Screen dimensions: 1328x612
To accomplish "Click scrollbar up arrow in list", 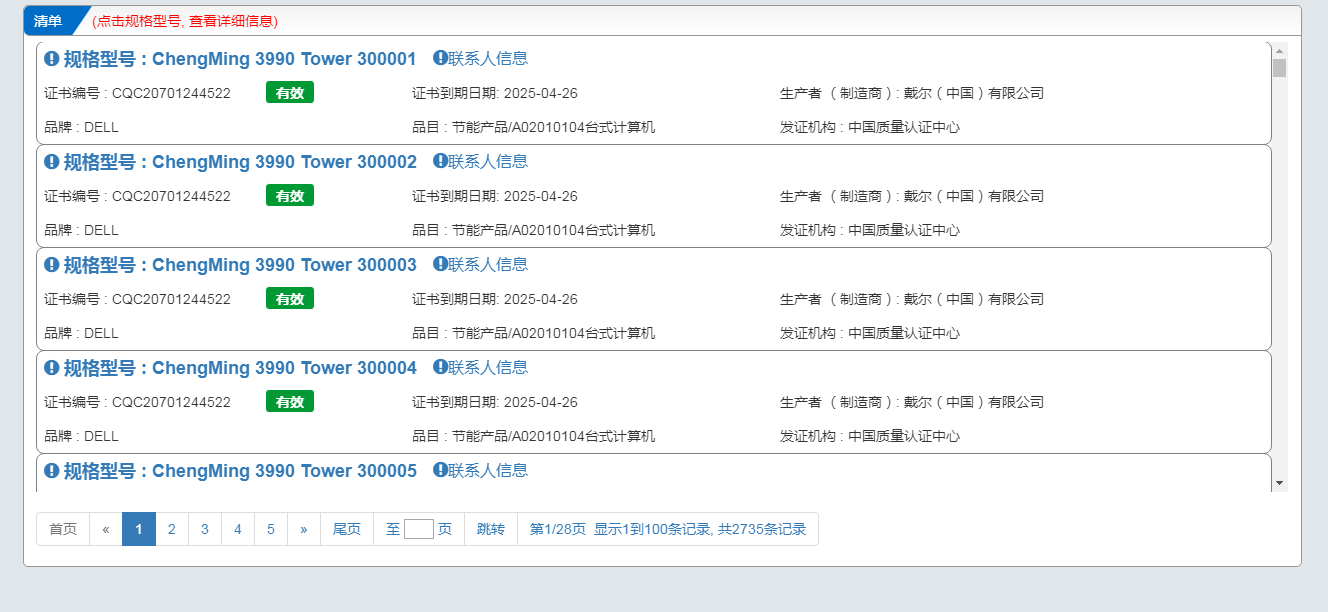I will tap(1279, 50).
